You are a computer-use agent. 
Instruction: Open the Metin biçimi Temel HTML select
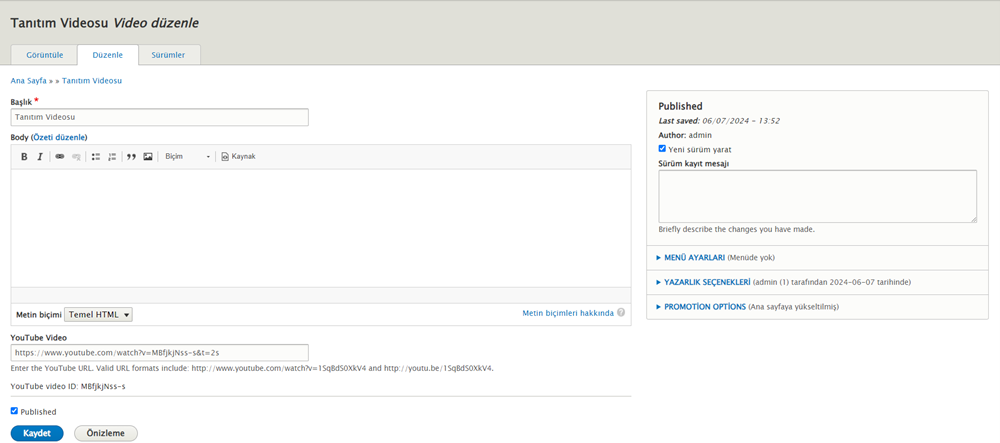click(98, 314)
